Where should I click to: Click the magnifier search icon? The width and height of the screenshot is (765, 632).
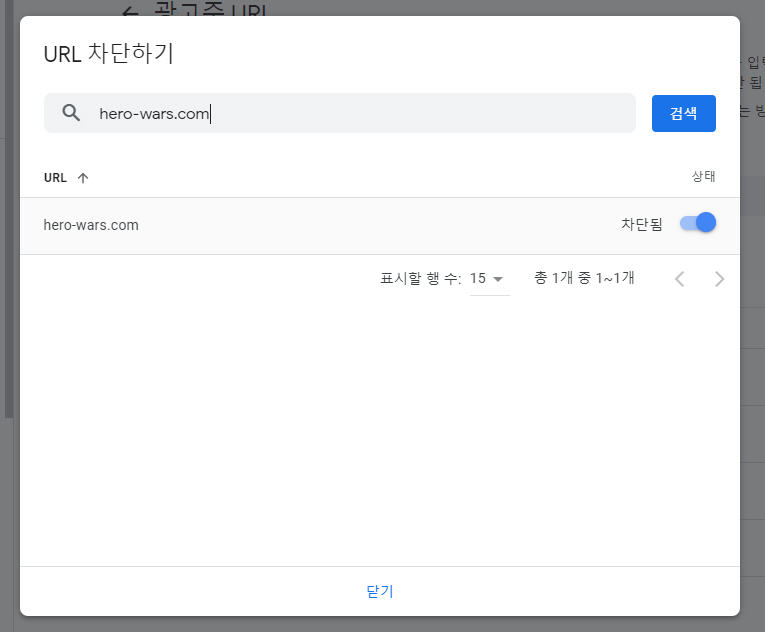click(x=71, y=113)
